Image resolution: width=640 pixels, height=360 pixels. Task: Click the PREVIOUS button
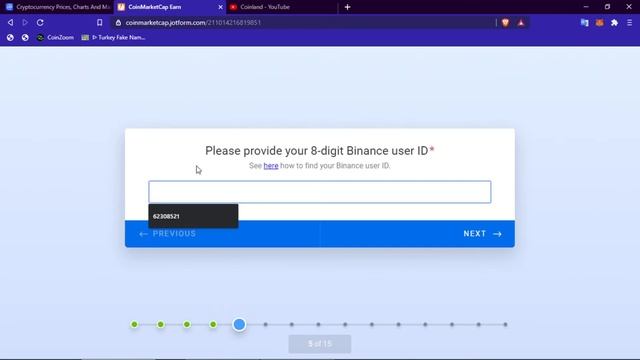point(168,234)
